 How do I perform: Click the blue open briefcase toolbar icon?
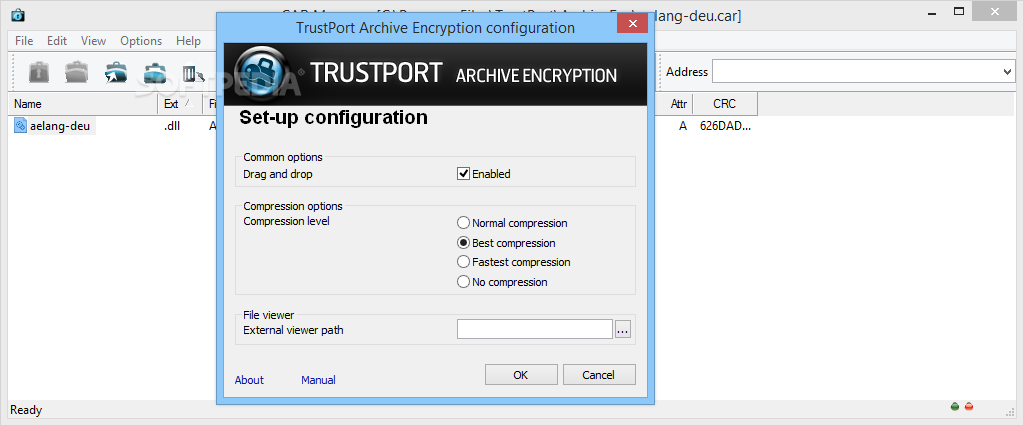(x=155, y=72)
